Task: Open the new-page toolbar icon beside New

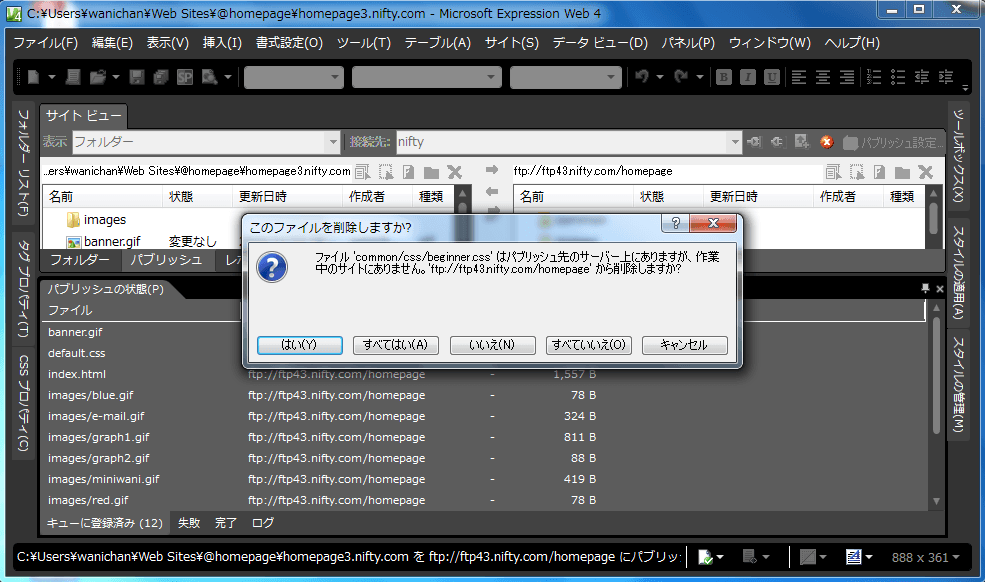Action: click(x=73, y=77)
